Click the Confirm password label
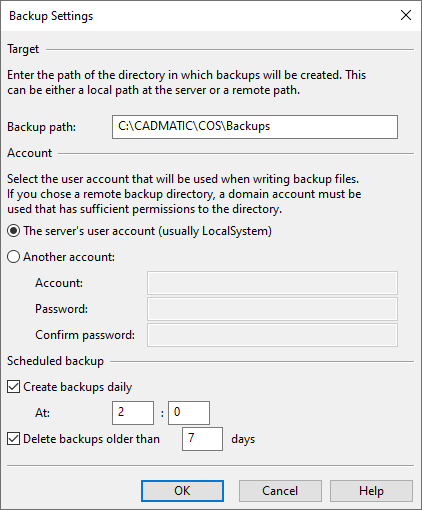The image size is (422, 510). point(85,335)
